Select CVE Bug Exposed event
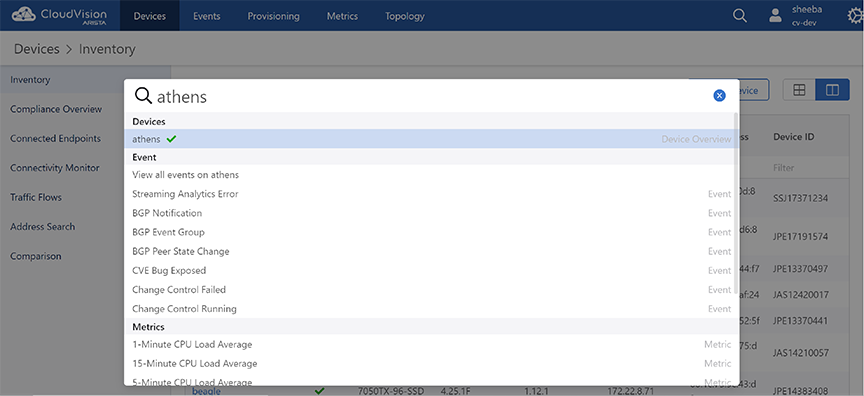Image resolution: width=864 pixels, height=396 pixels. (x=431, y=271)
